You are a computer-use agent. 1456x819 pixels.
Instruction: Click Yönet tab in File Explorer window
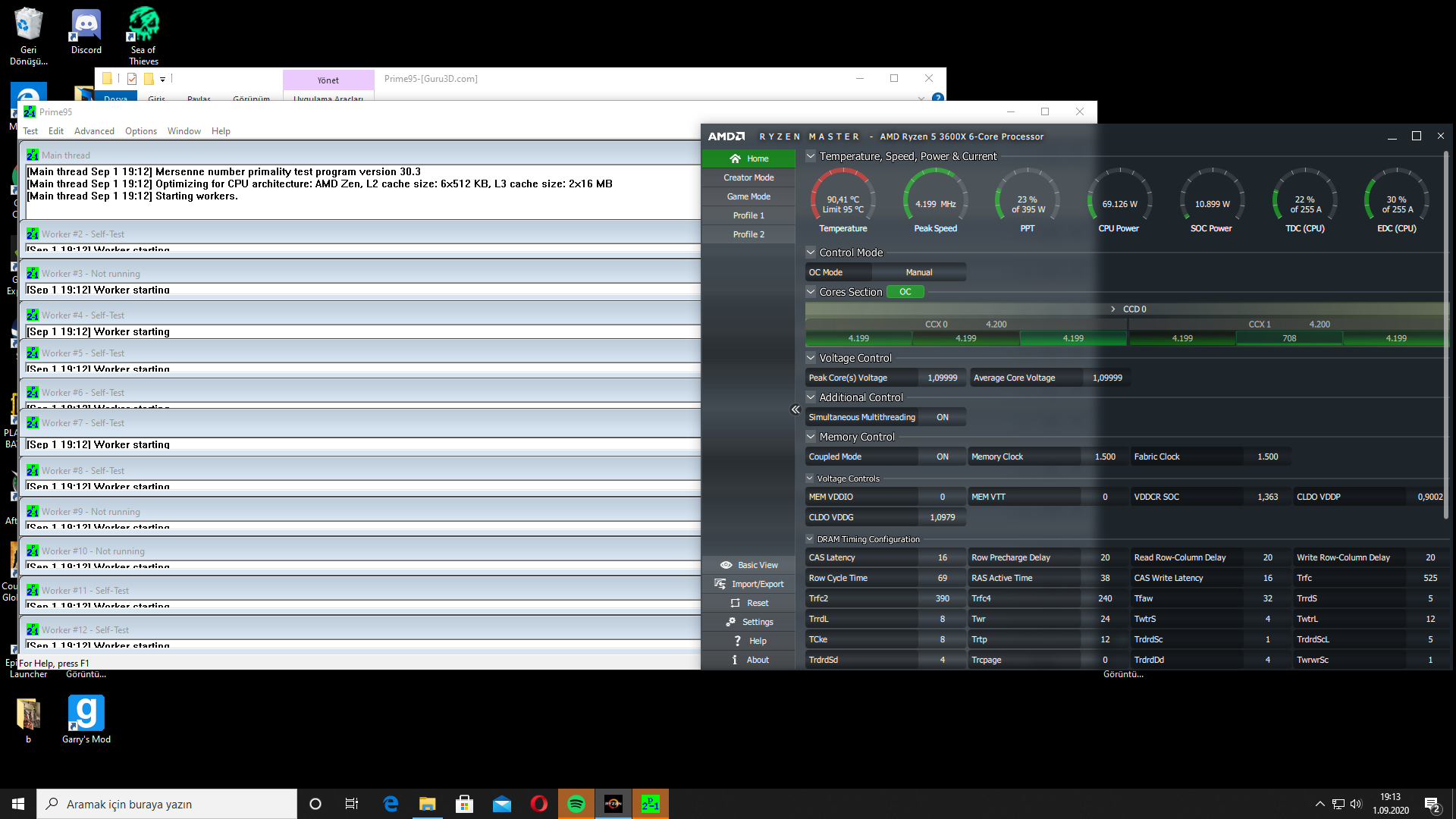tap(328, 80)
